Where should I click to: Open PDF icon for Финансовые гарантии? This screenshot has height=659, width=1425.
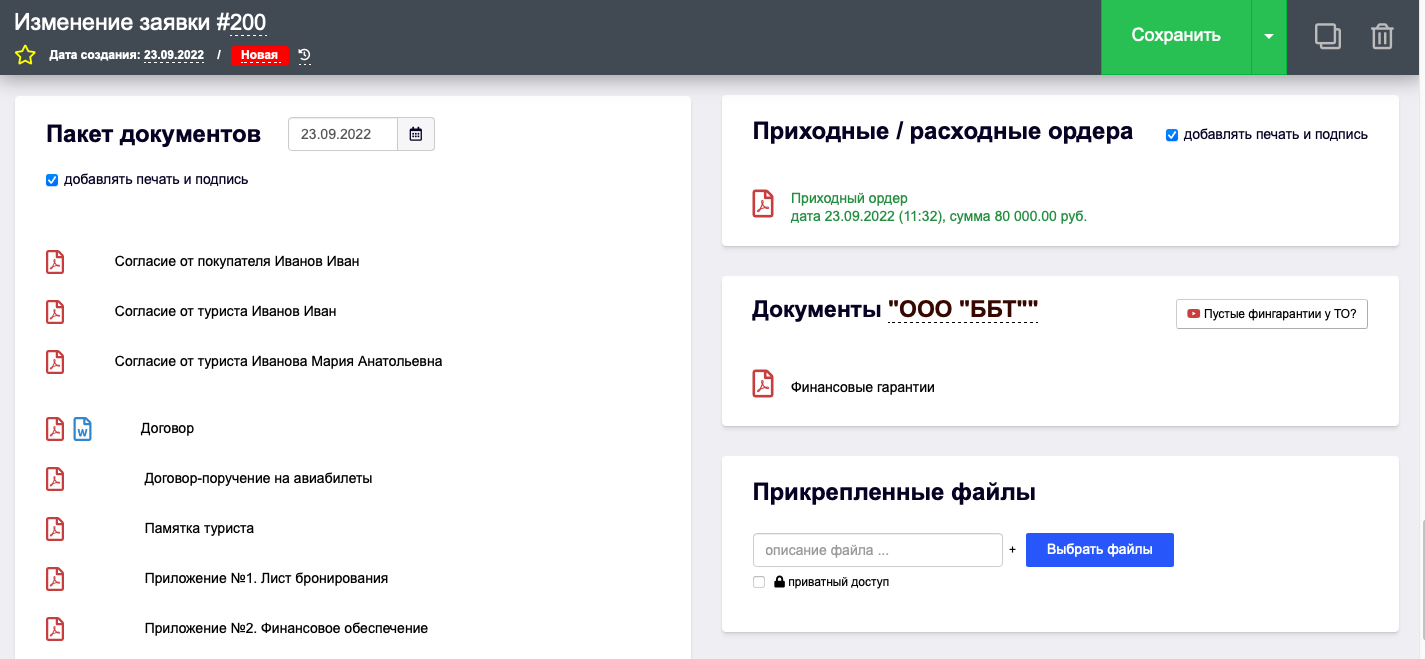[763, 384]
